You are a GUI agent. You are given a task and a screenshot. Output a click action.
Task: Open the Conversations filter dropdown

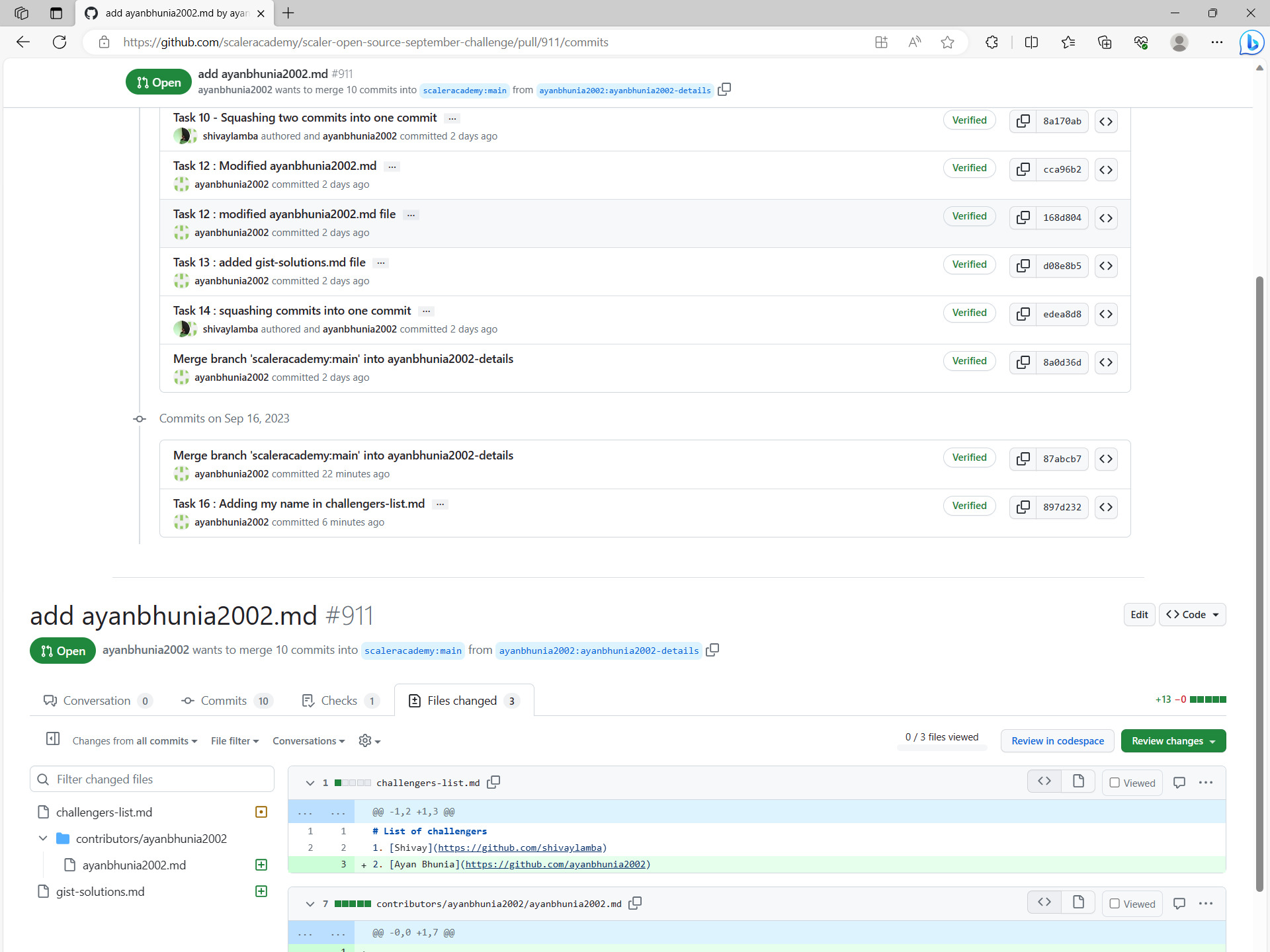pos(308,740)
